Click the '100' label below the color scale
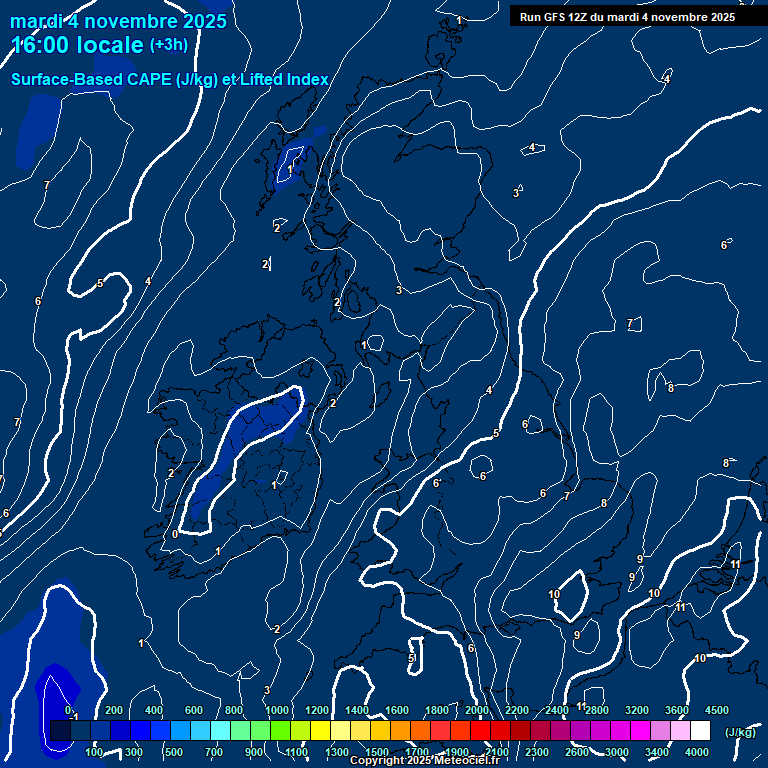 click(94, 752)
